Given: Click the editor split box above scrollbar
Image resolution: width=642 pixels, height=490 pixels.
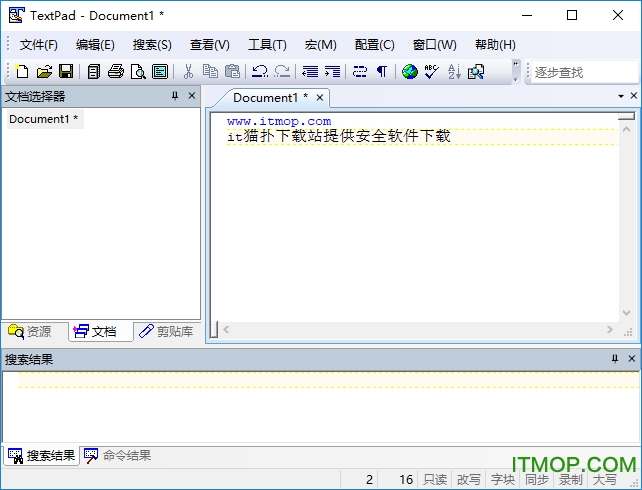Looking at the screenshot, I should [x=626, y=117].
